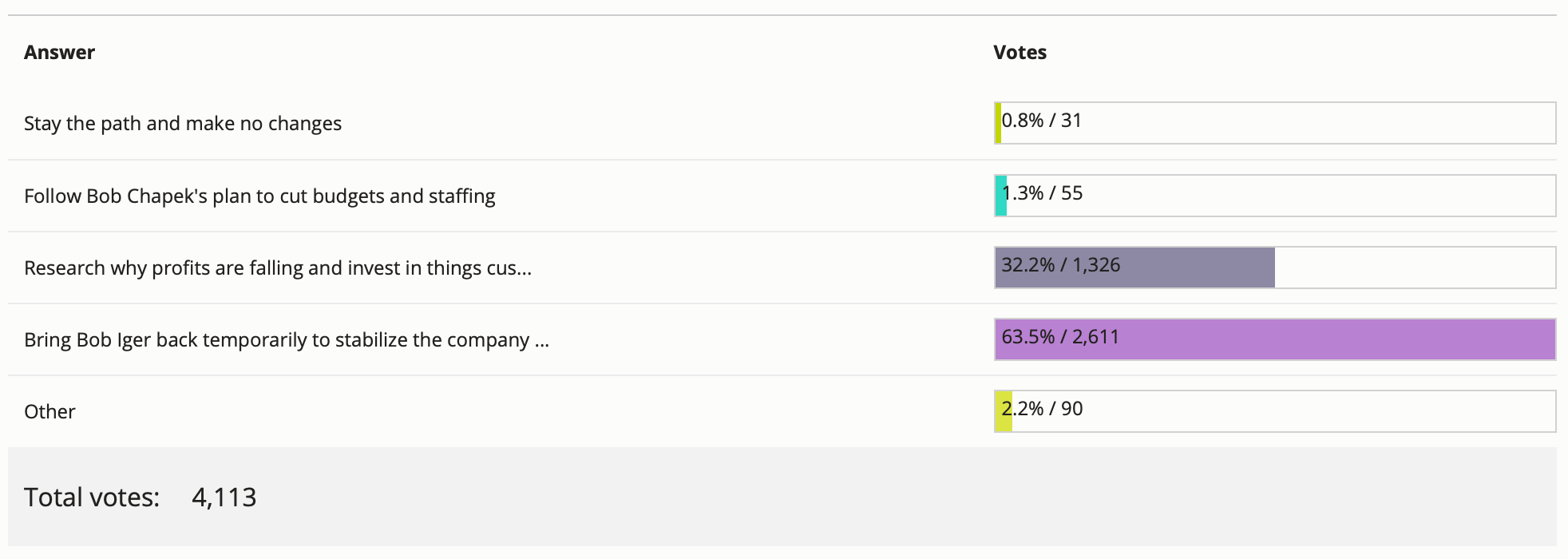Viewport: 1568px width, 559px height.
Task: Click the '1.3% / 55' vote label
Action: (x=1042, y=193)
